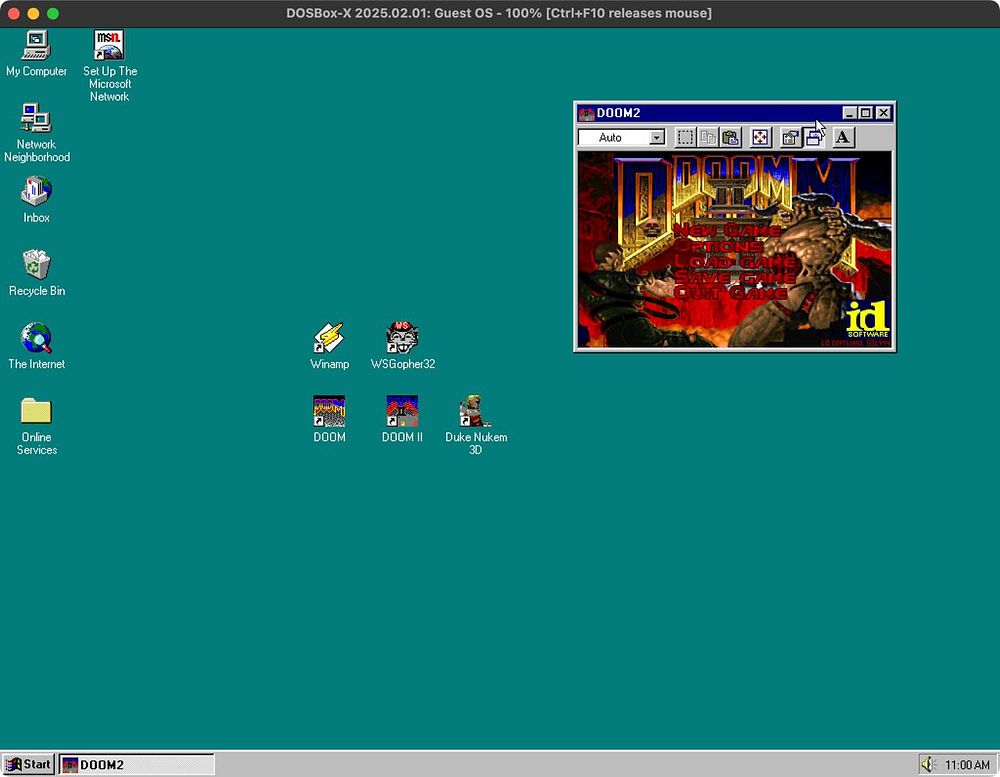This screenshot has width=1000, height=777.
Task: Click the DOOM2 taskbar button
Action: click(137, 764)
